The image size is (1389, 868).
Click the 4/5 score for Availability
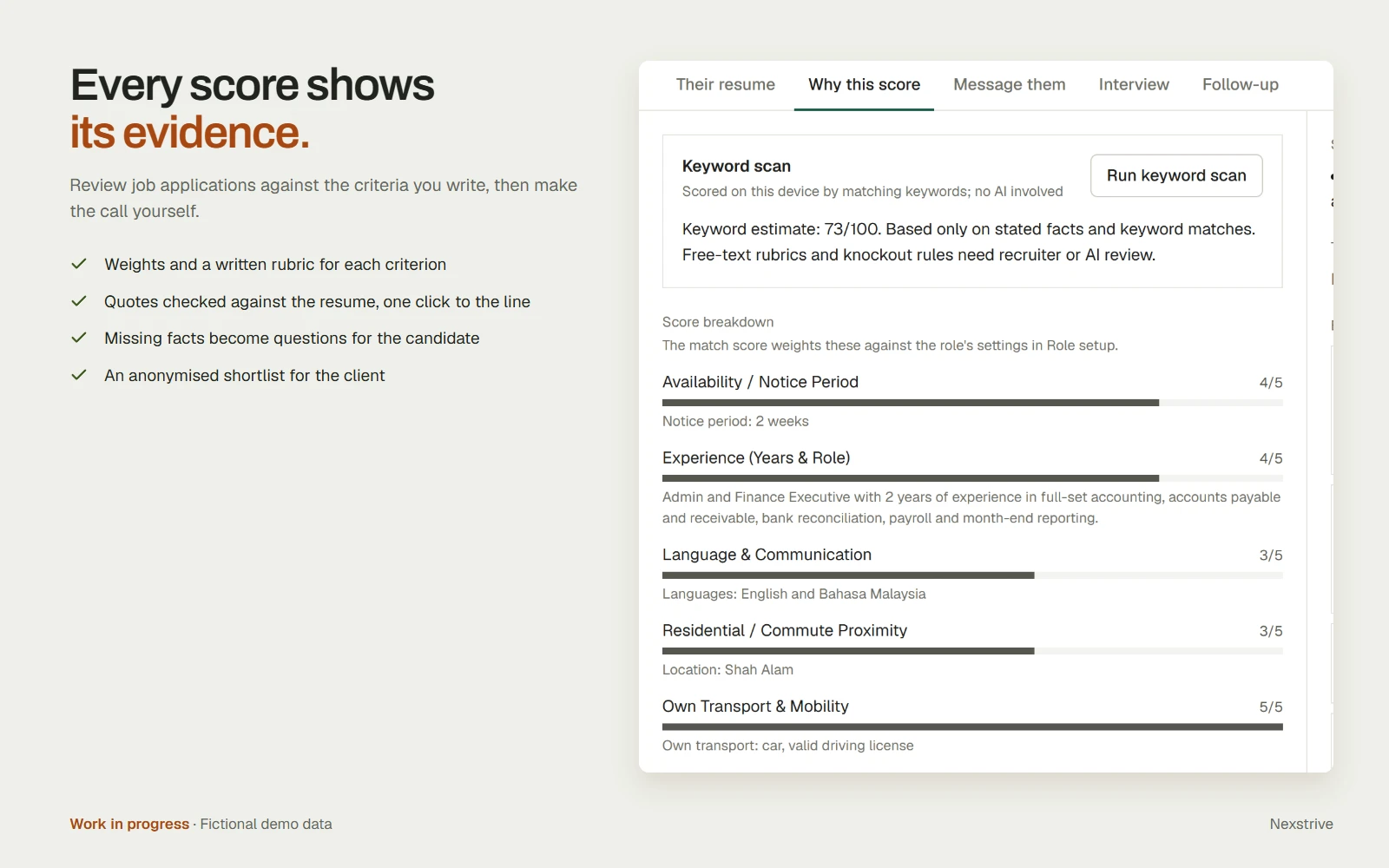[x=1271, y=383]
